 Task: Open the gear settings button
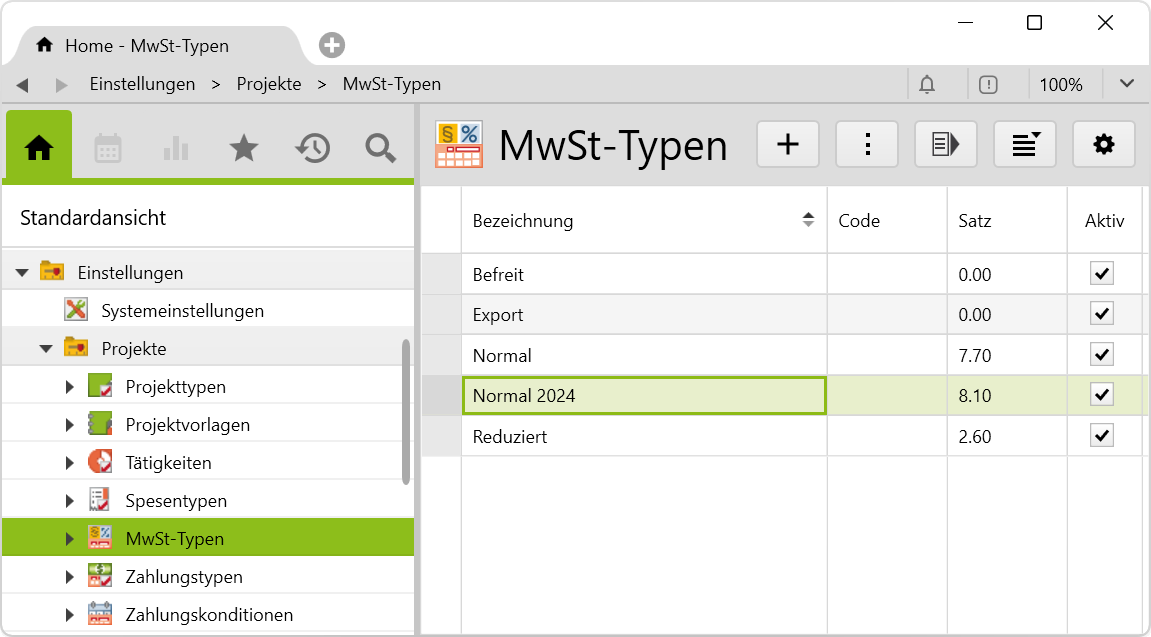click(1104, 145)
